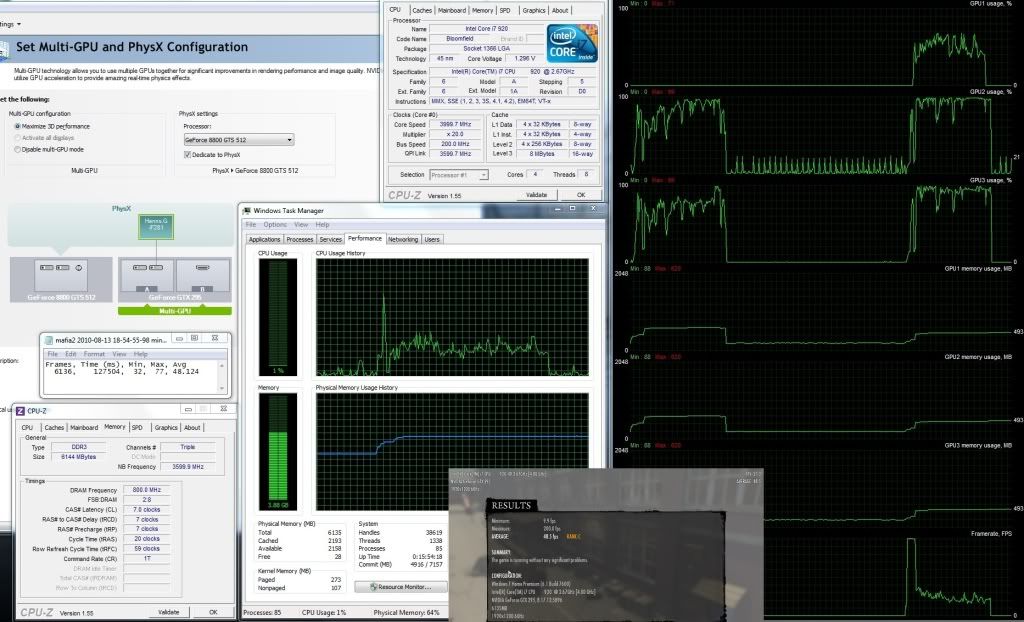Click the Notepad vertical scrollbar
This screenshot has height=622, width=1024.
point(222,376)
